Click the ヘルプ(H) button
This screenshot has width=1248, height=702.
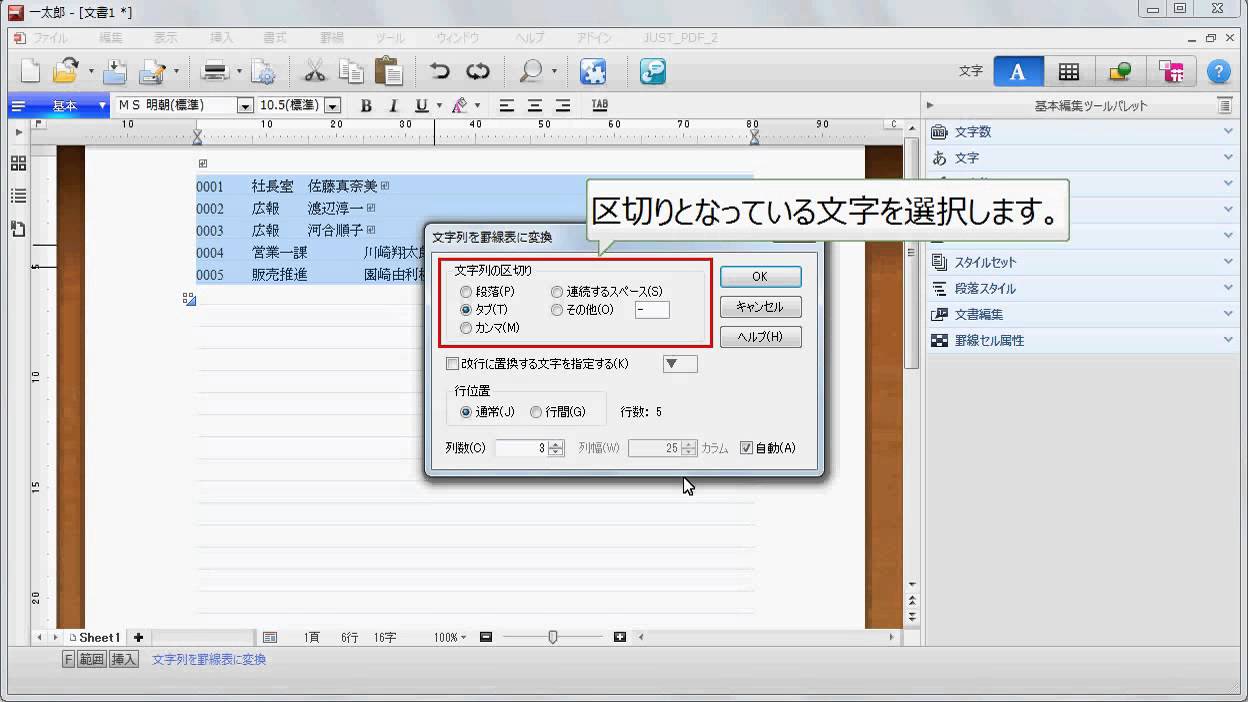click(760, 337)
